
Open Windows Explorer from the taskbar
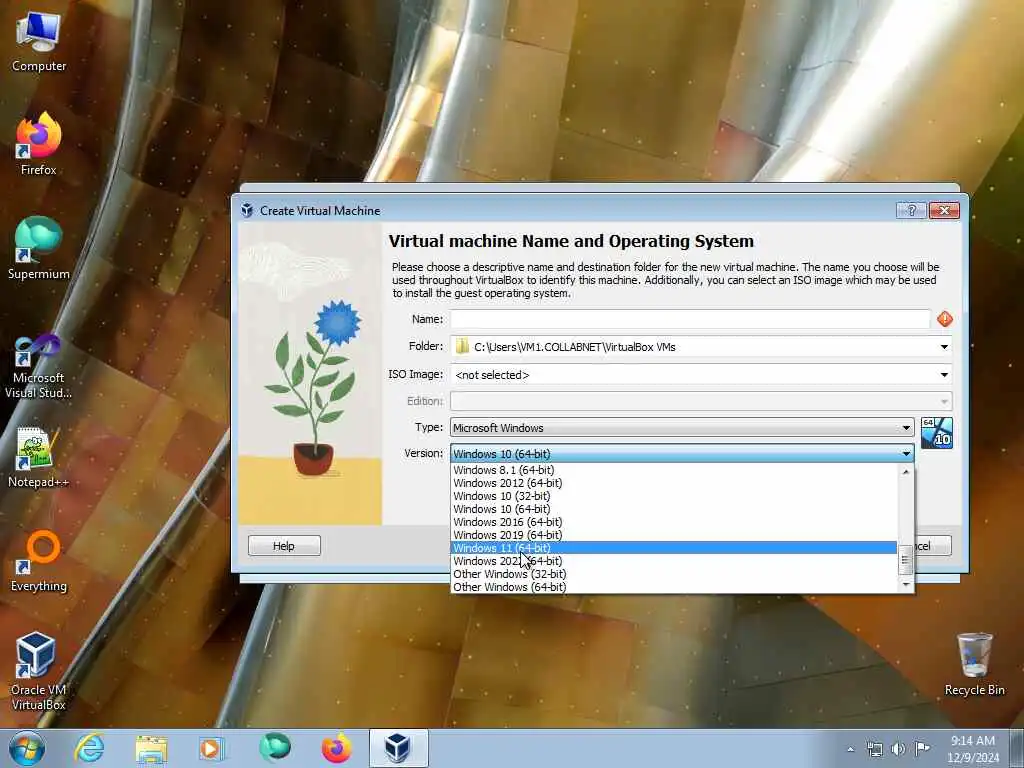click(151, 748)
